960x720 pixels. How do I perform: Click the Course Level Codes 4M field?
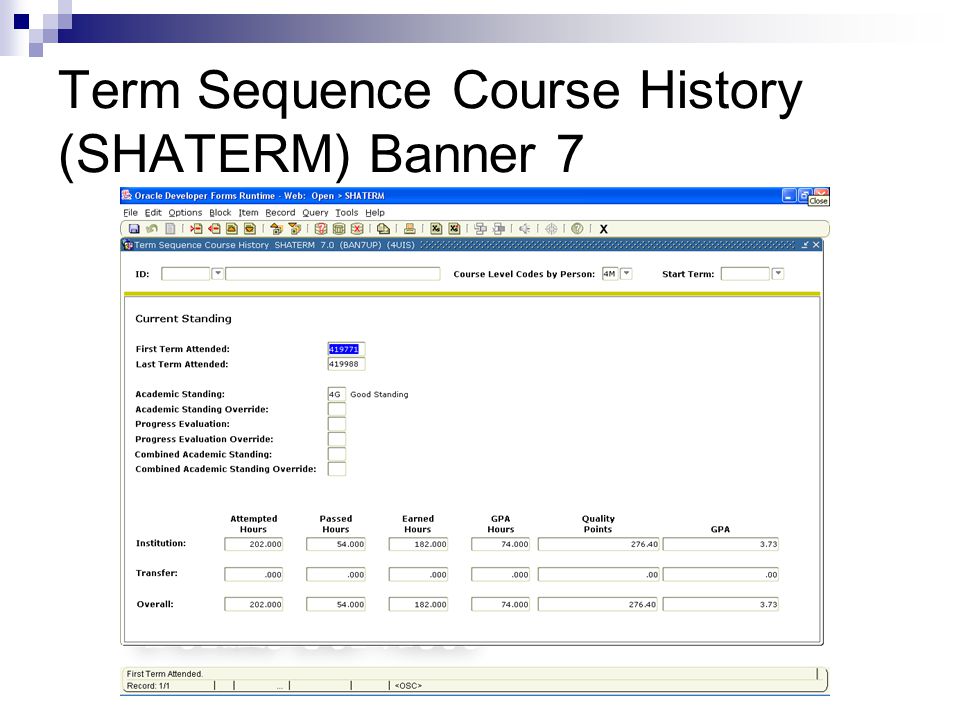pos(610,274)
